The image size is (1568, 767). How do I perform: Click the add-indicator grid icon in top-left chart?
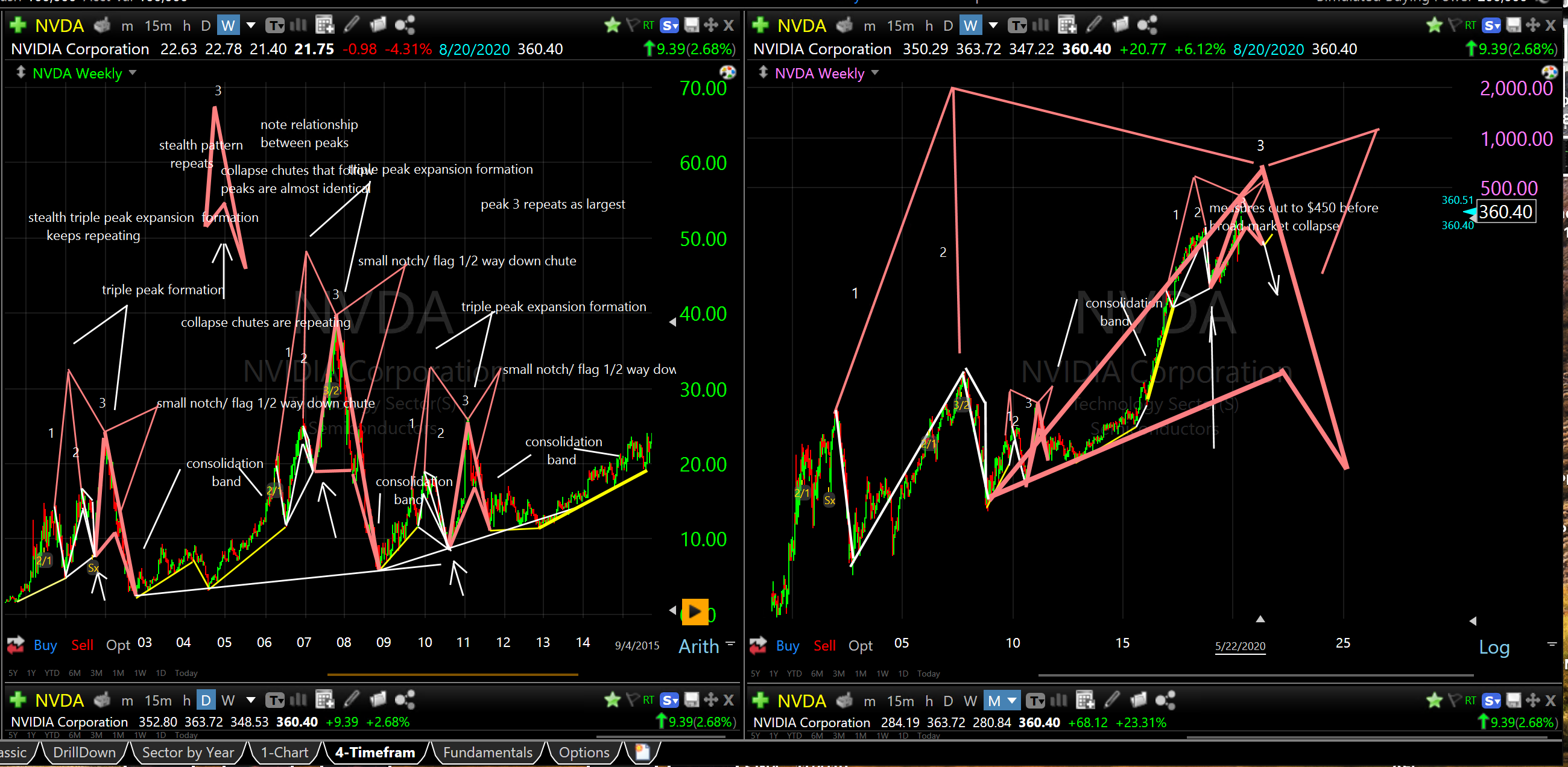coord(325,25)
